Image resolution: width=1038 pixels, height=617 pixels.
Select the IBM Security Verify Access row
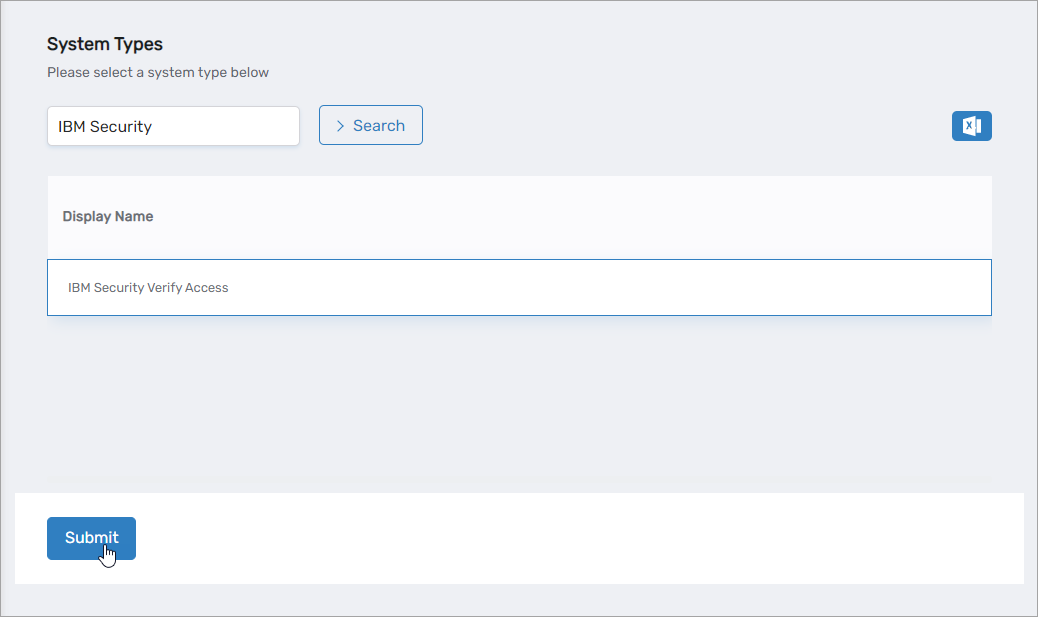click(519, 288)
